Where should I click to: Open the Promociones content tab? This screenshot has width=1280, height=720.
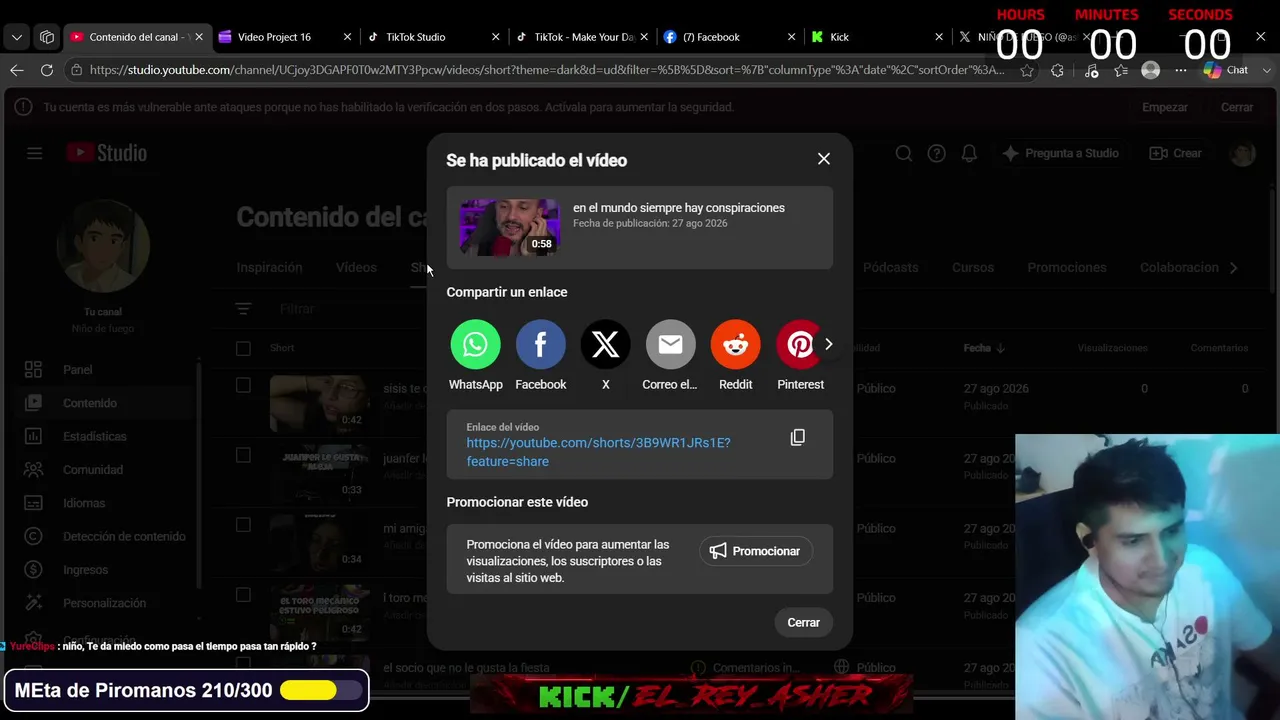pos(1067,267)
